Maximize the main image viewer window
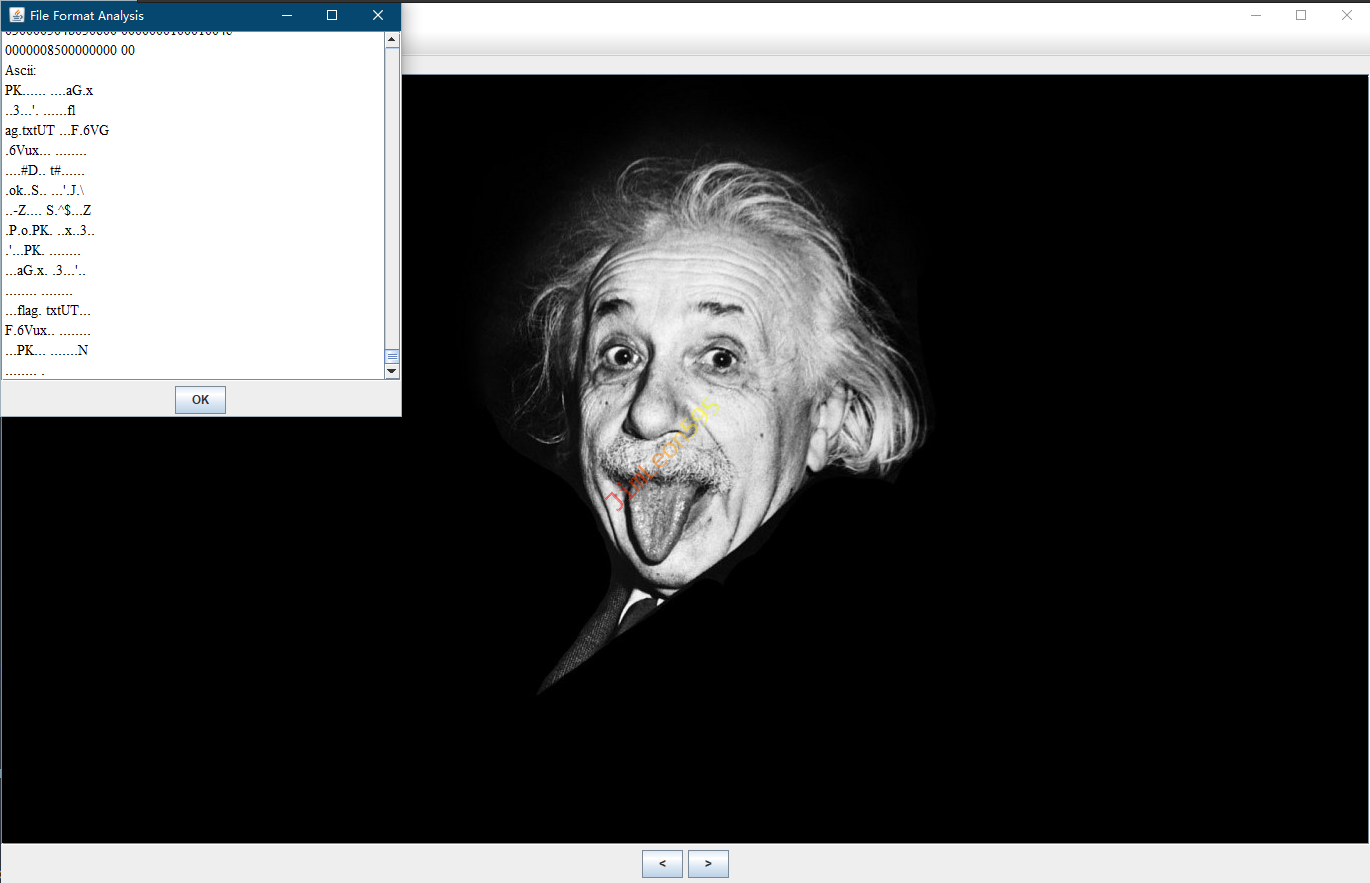 pyautogui.click(x=1301, y=15)
